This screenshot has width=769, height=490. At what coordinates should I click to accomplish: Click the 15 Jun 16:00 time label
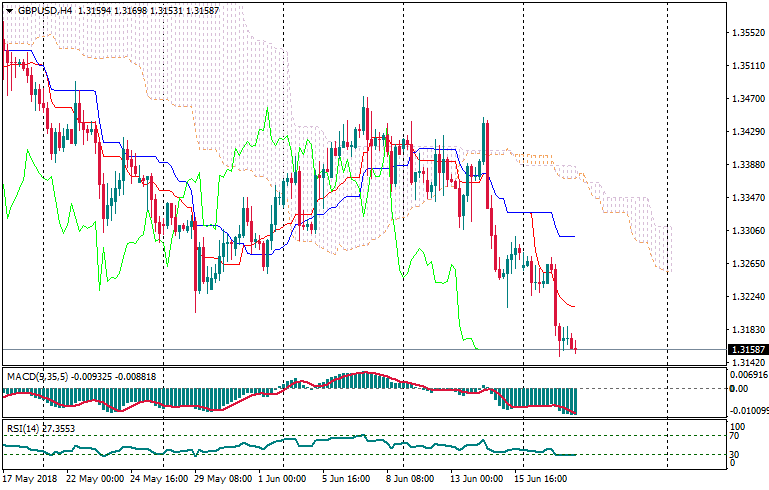(542, 479)
